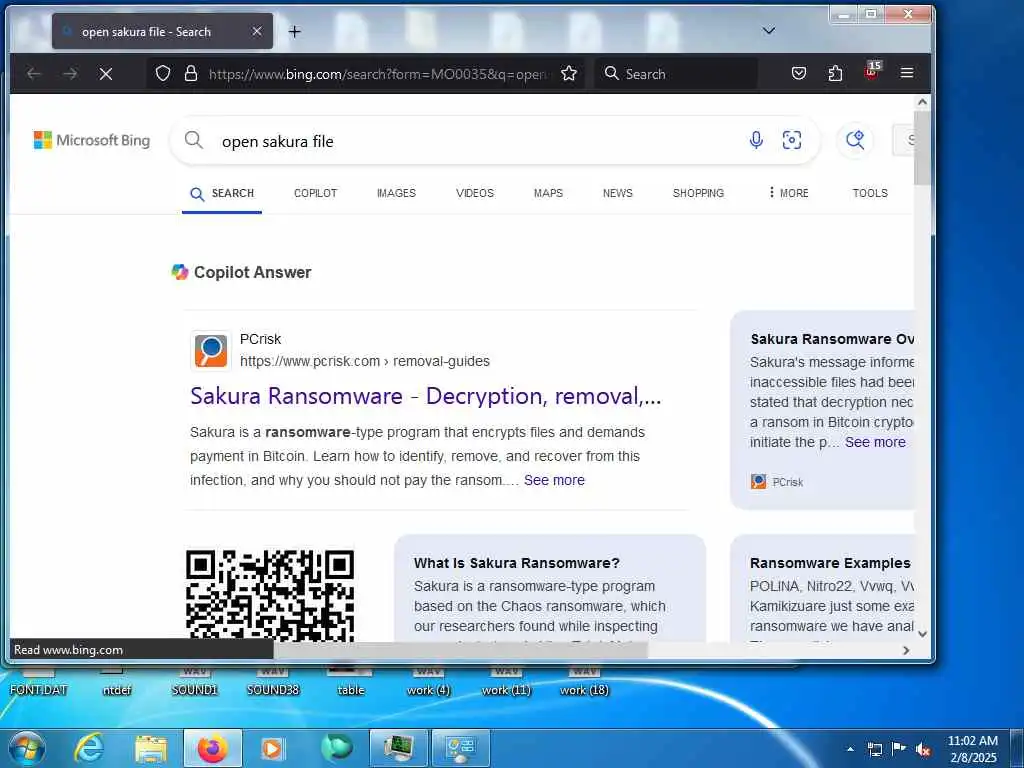Show hidden system tray icons arrow
This screenshot has height=768, width=1024.
coord(850,749)
